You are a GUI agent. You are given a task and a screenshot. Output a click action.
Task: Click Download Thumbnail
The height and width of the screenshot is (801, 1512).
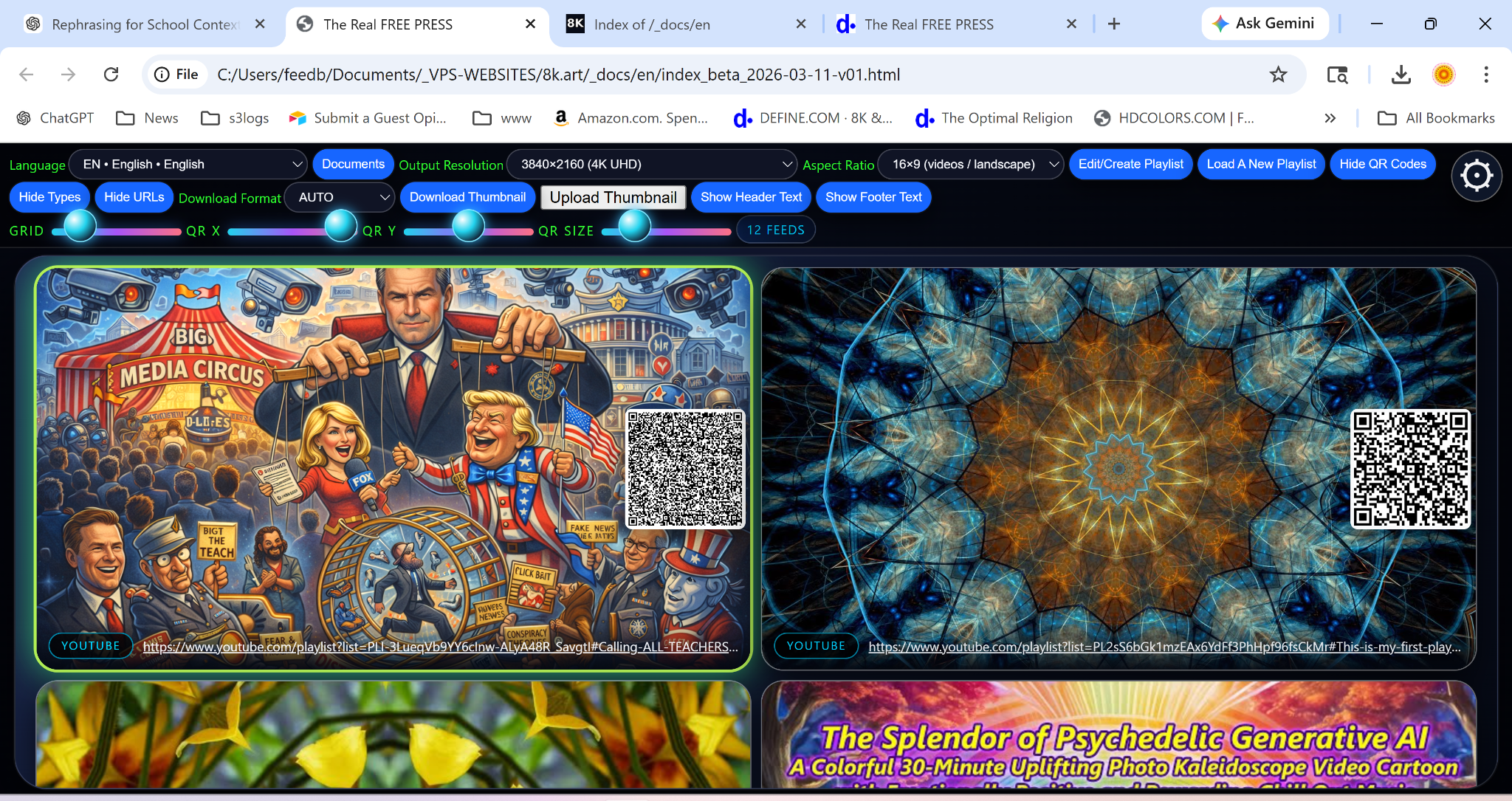coord(467,197)
